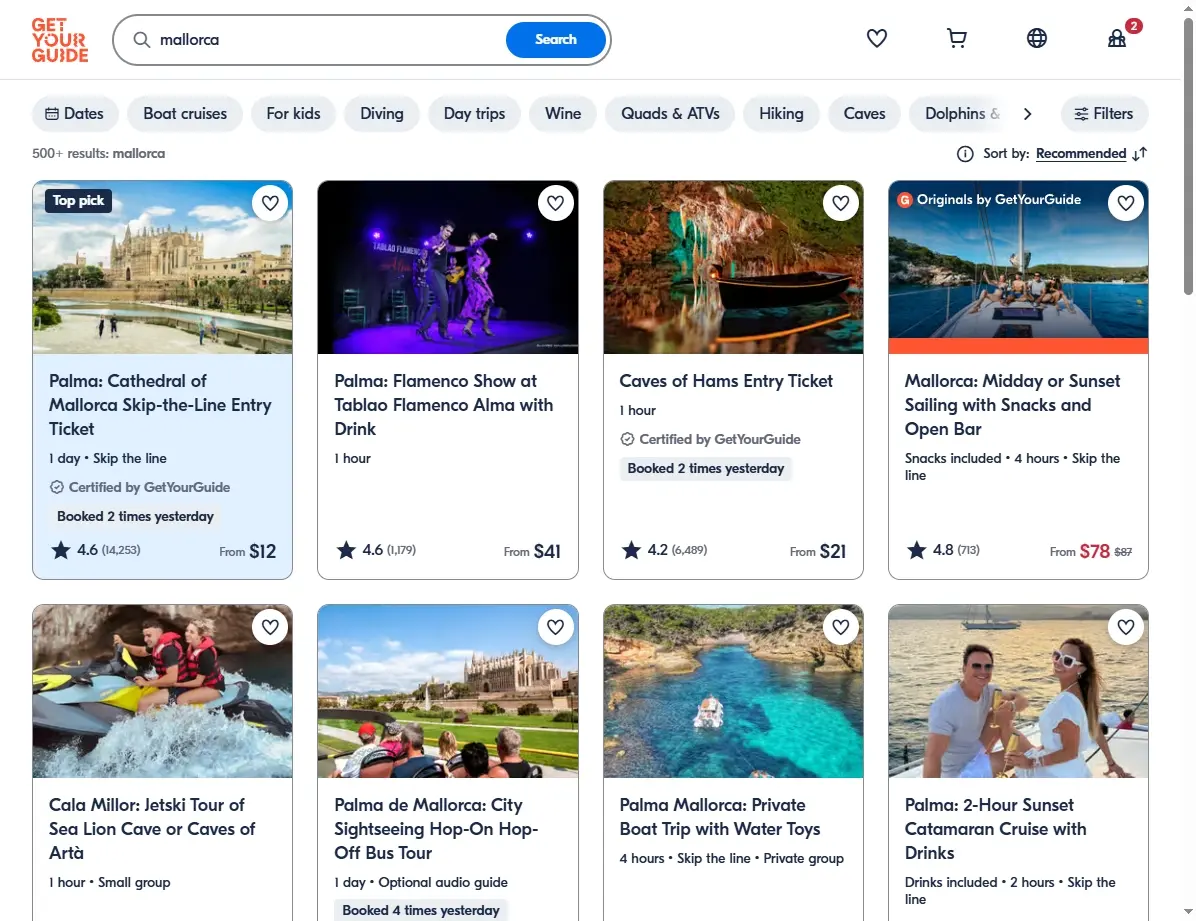The width and height of the screenshot is (1196, 921).
Task: Open the Filters button
Action: click(x=1104, y=114)
